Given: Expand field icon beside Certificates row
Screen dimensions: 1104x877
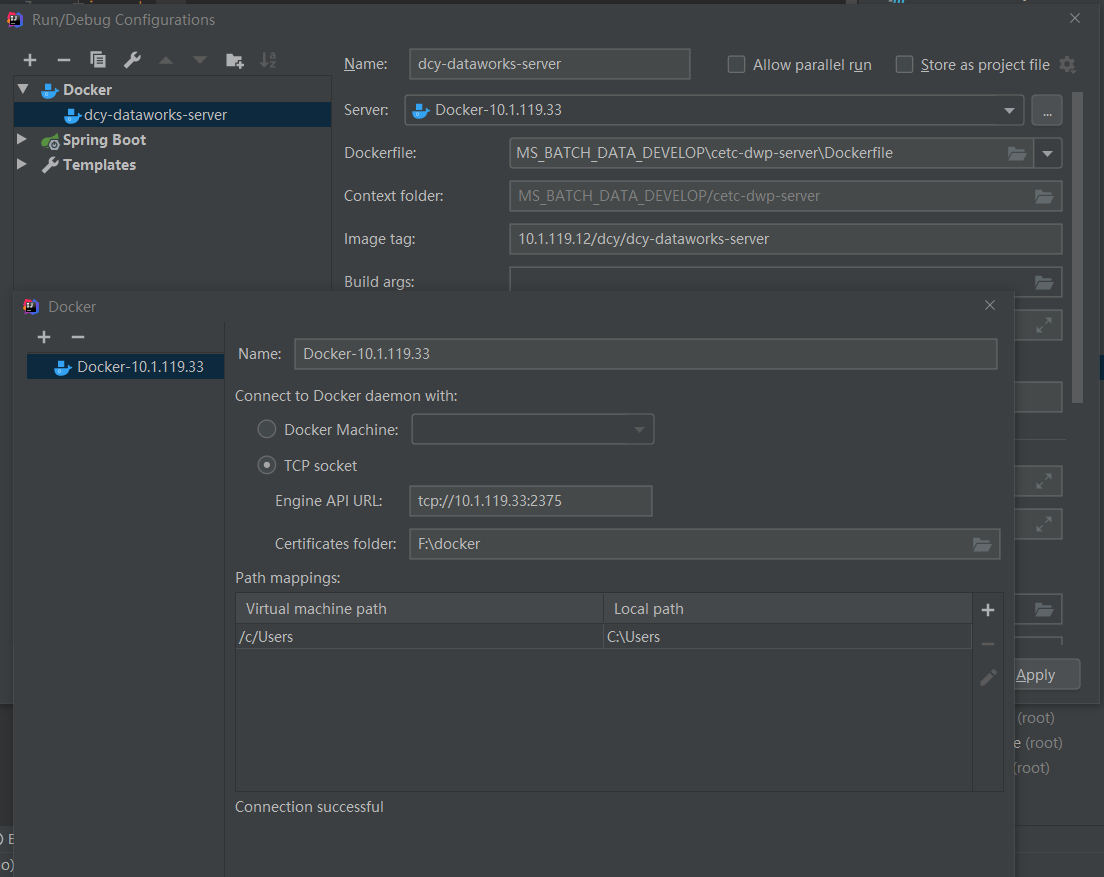Looking at the screenshot, I should click(x=1043, y=524).
